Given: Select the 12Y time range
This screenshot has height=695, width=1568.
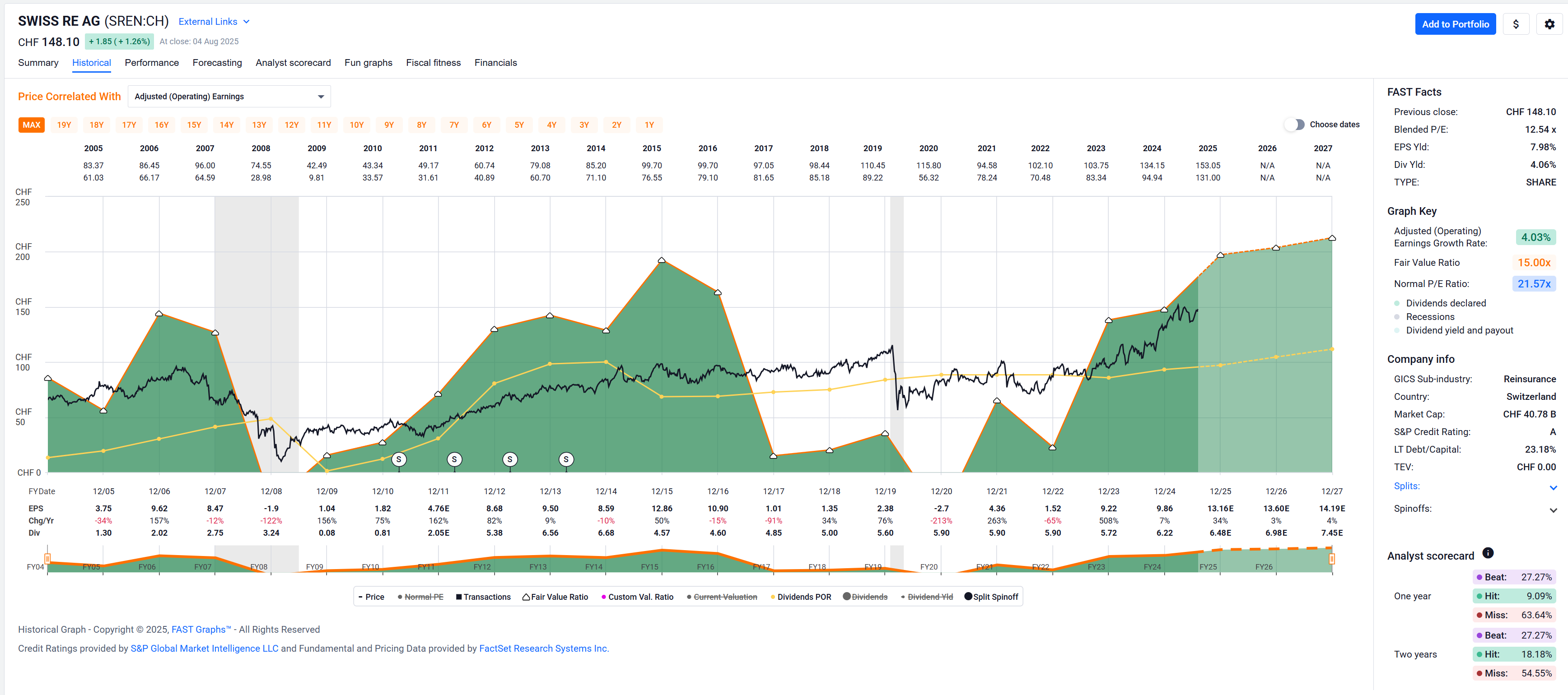Looking at the screenshot, I should click(x=292, y=125).
